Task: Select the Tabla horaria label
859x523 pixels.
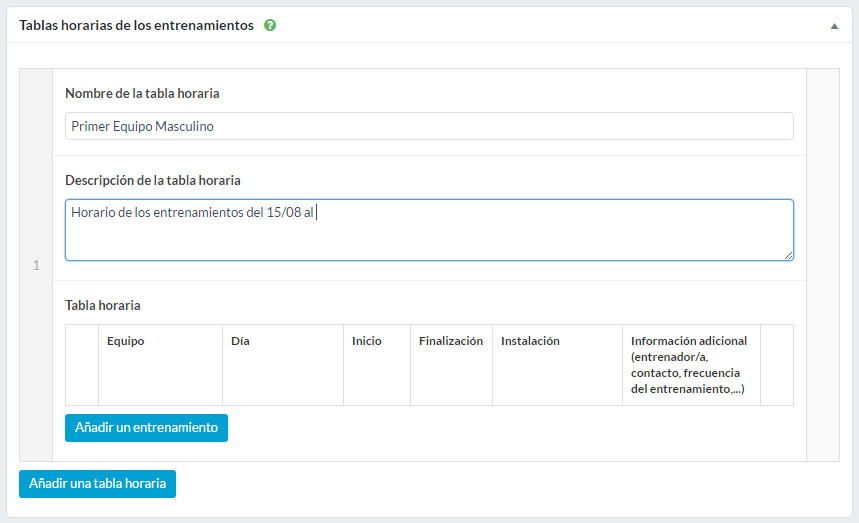Action: [102, 305]
